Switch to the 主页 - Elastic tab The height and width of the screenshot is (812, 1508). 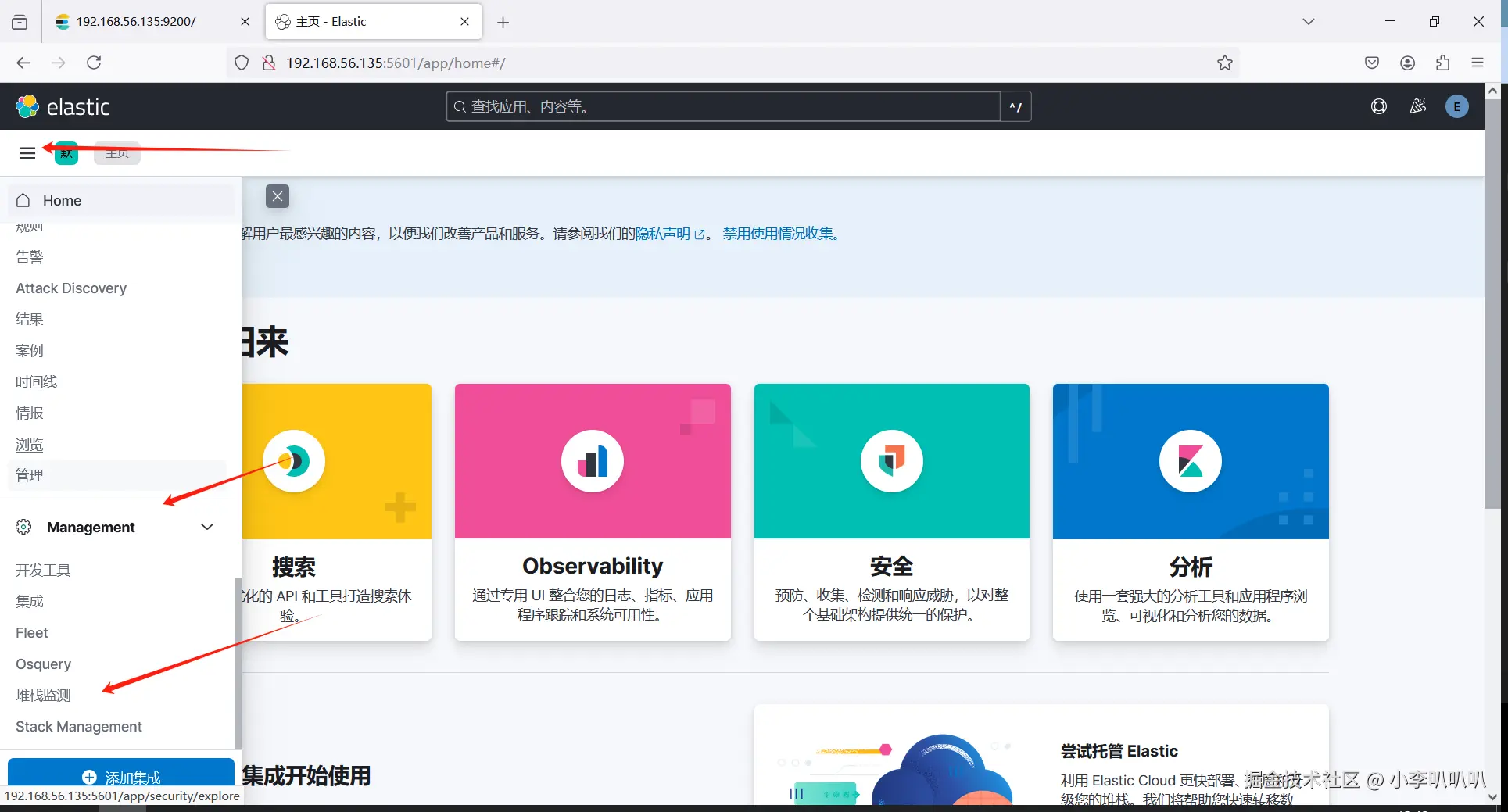click(x=374, y=22)
